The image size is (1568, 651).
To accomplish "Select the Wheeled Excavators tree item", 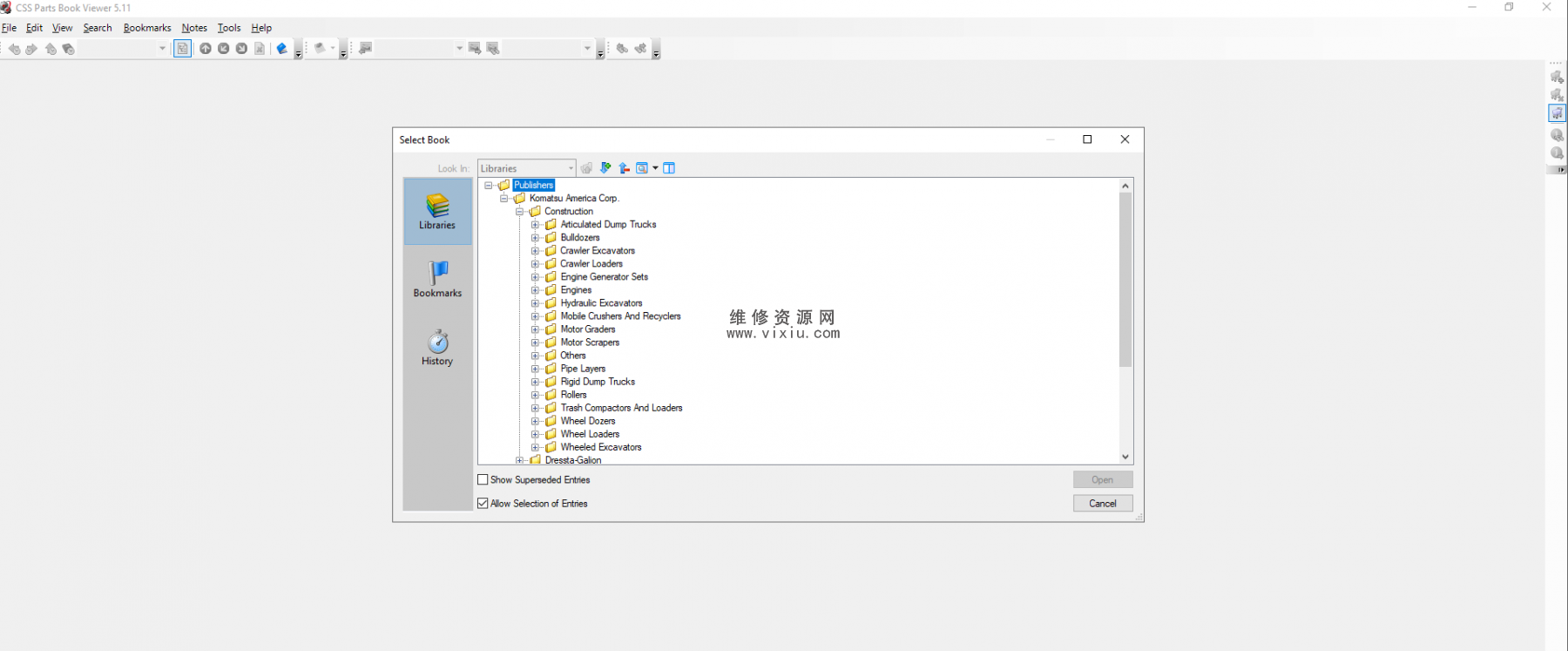I will [x=601, y=447].
